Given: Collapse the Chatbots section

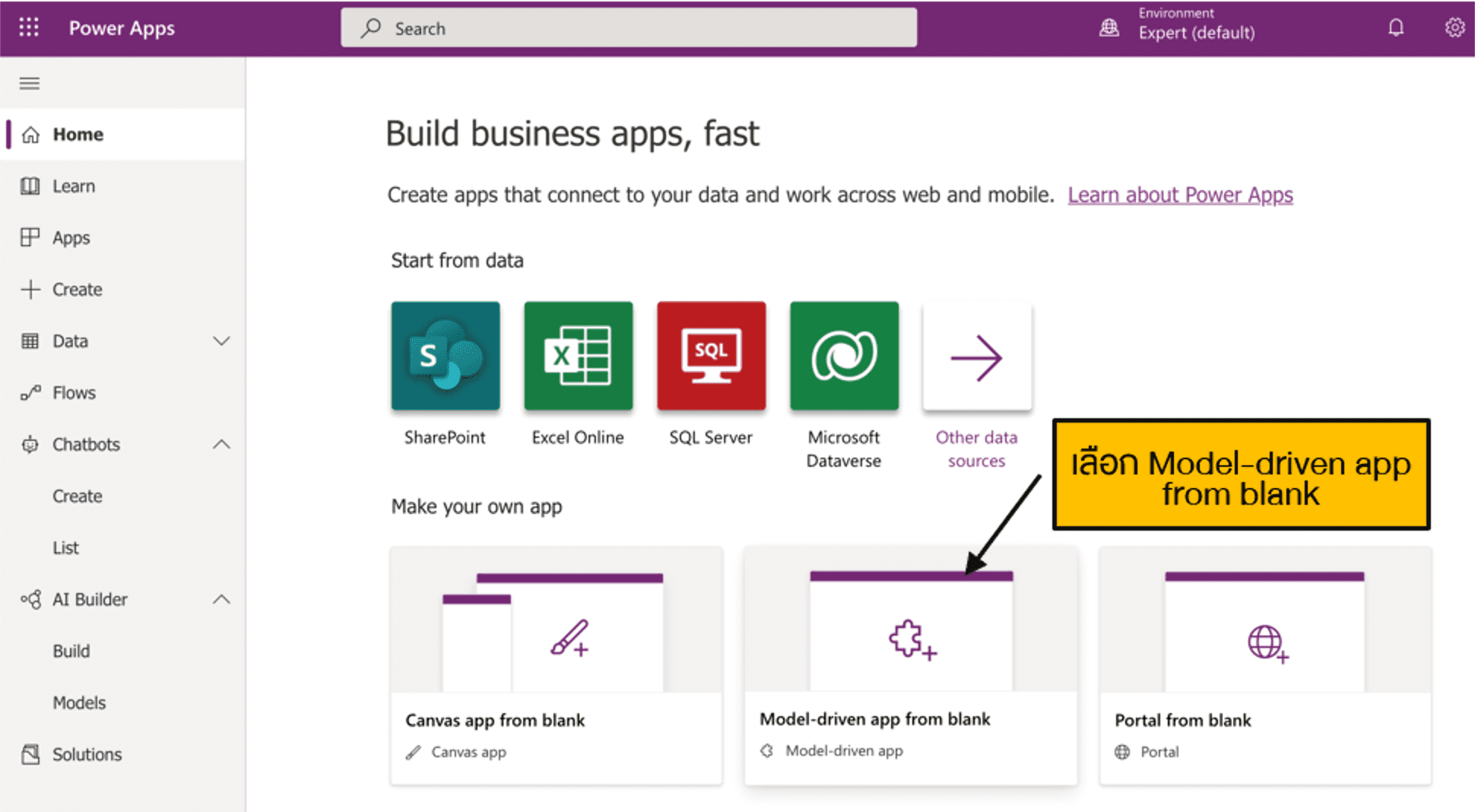Looking at the screenshot, I should (x=221, y=444).
